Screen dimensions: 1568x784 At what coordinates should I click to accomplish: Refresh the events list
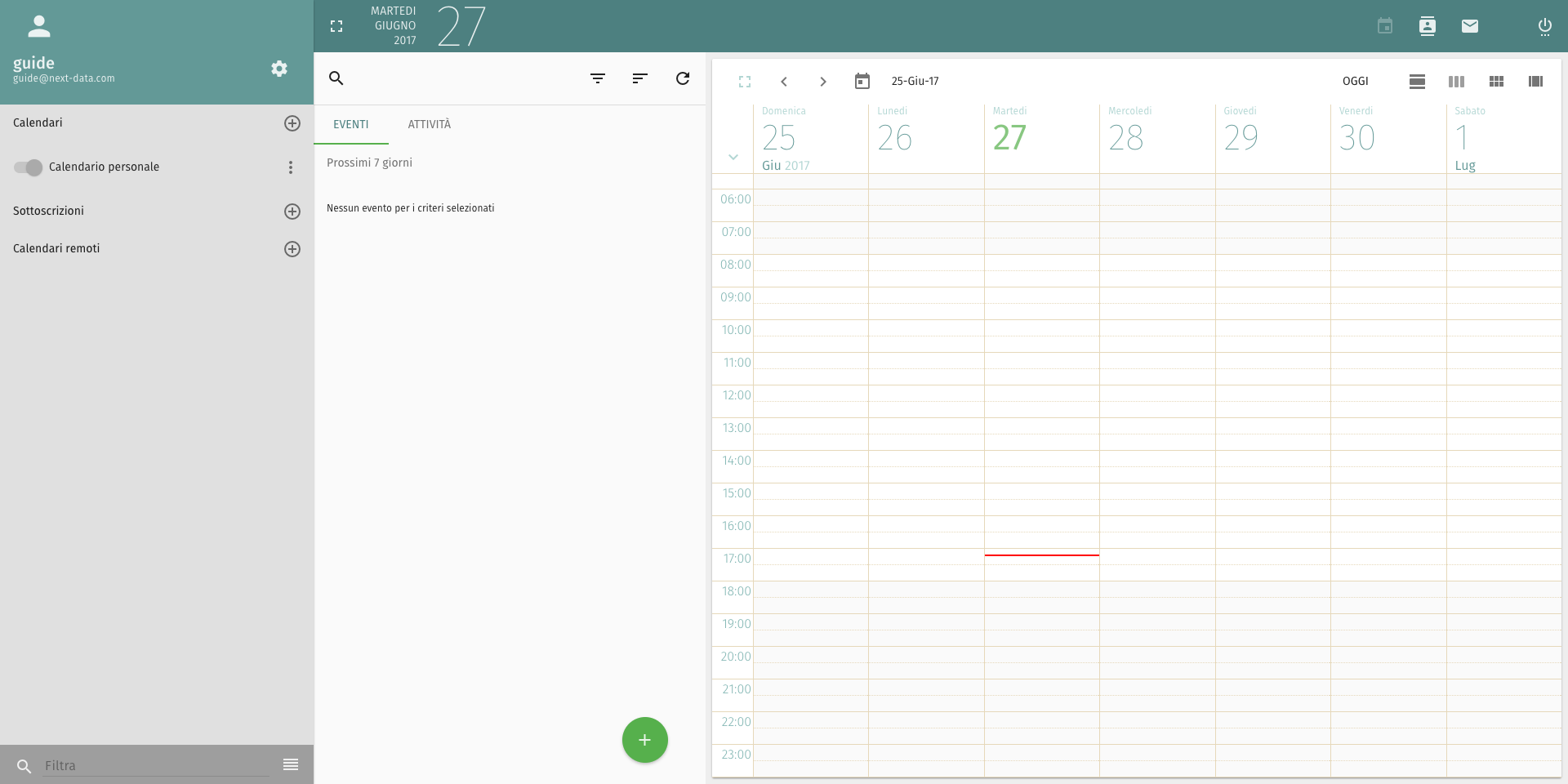tap(683, 78)
